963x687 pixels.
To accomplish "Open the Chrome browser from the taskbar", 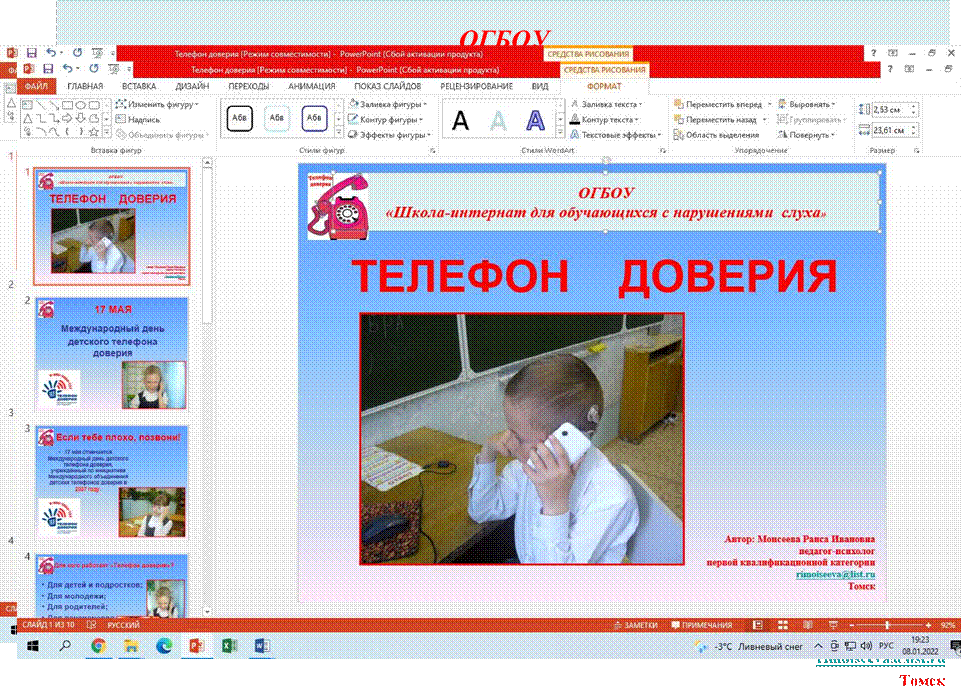I will [98, 646].
